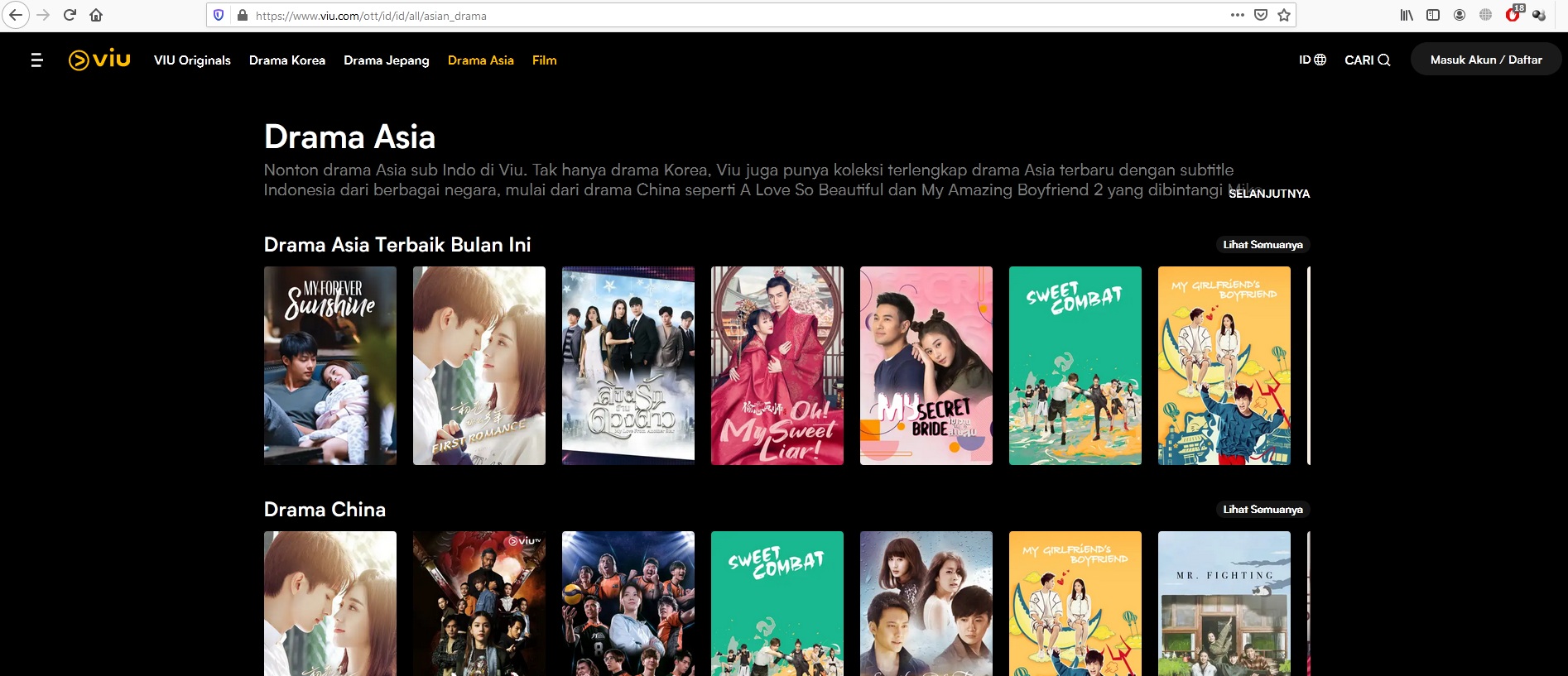Change language via ID globe
This screenshot has width=1568, height=676.
click(1312, 60)
